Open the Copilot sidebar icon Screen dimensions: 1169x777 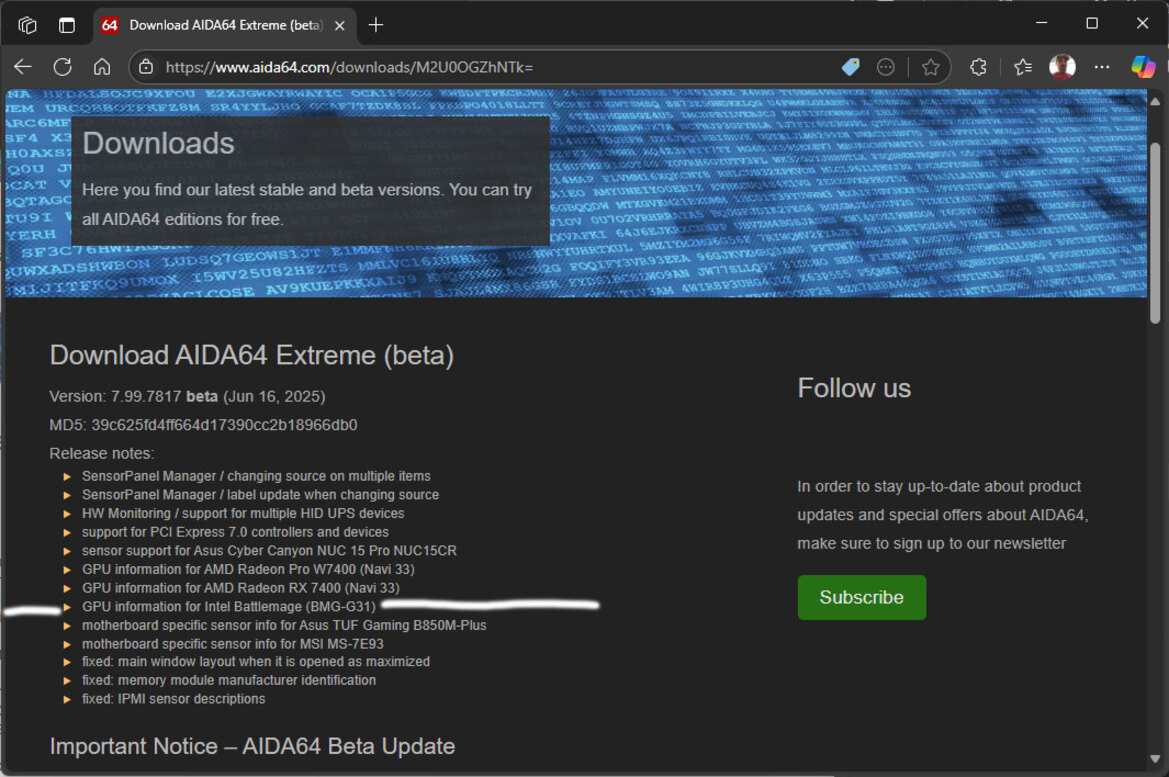(x=1143, y=67)
